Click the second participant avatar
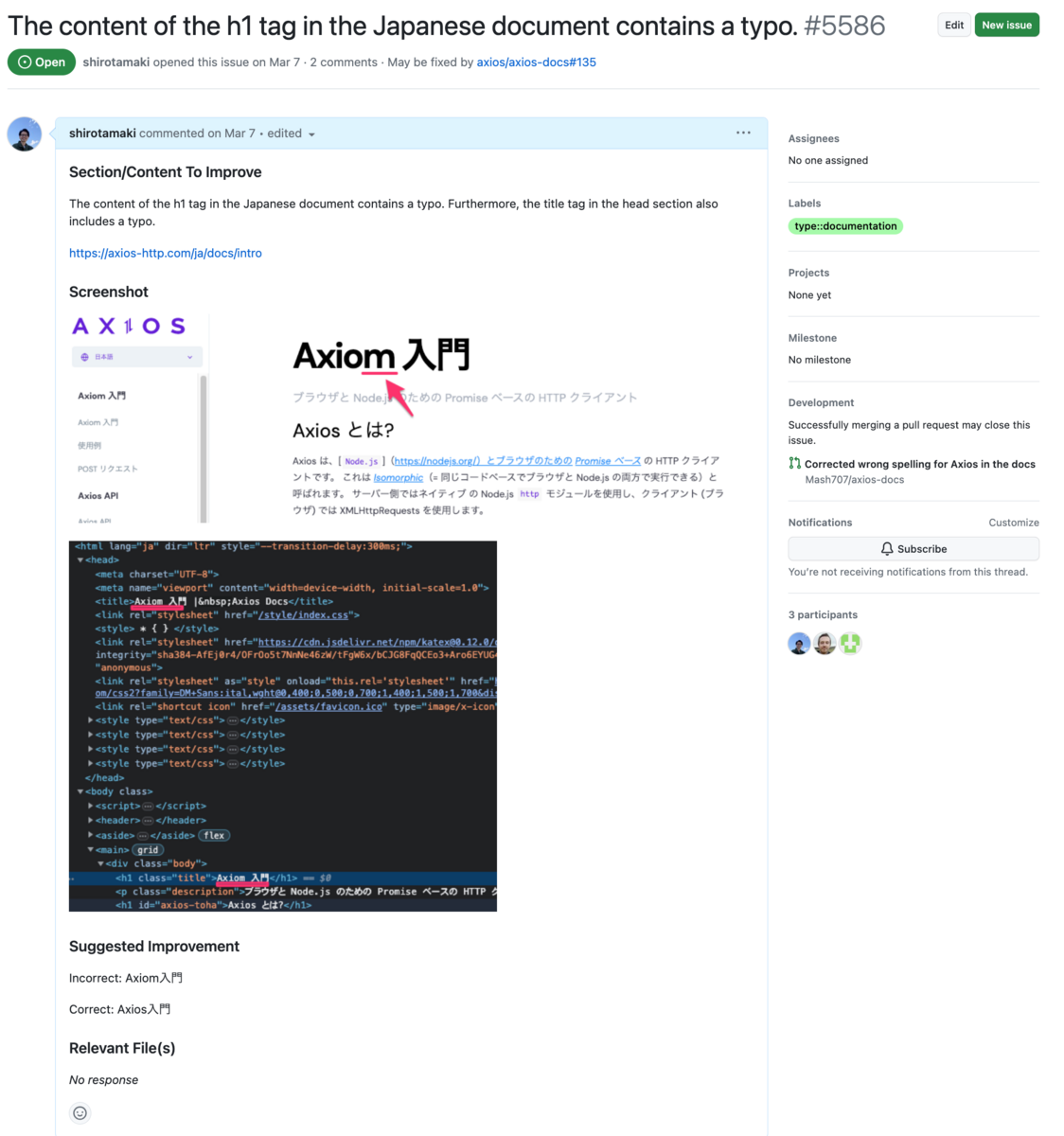 (x=825, y=644)
